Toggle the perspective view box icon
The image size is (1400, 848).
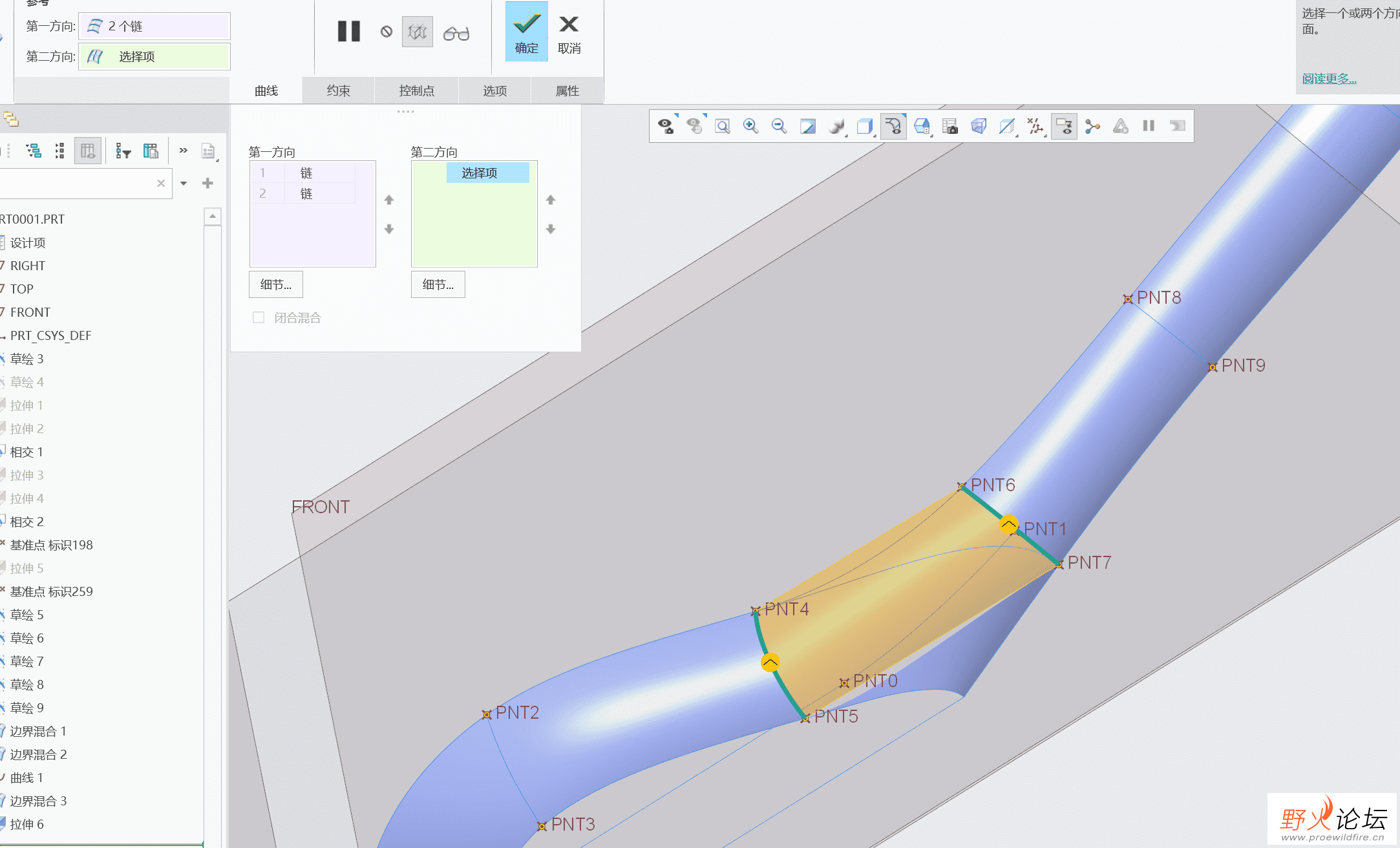point(979,126)
